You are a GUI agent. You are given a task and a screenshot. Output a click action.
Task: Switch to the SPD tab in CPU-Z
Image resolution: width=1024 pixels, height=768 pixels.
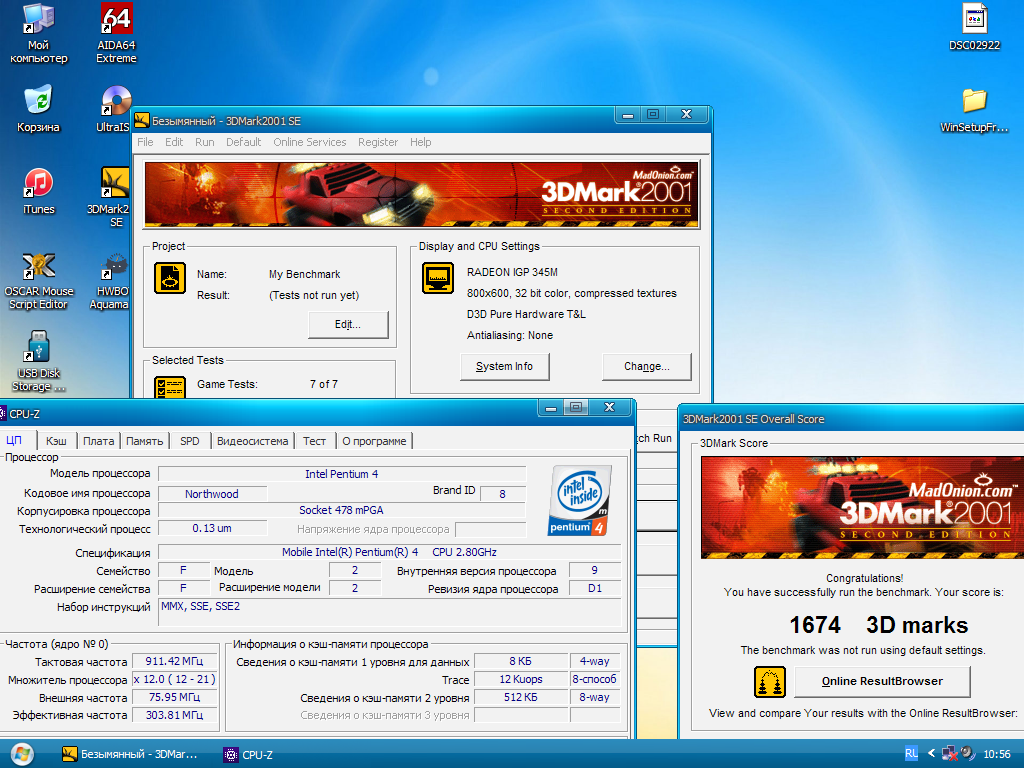point(189,441)
